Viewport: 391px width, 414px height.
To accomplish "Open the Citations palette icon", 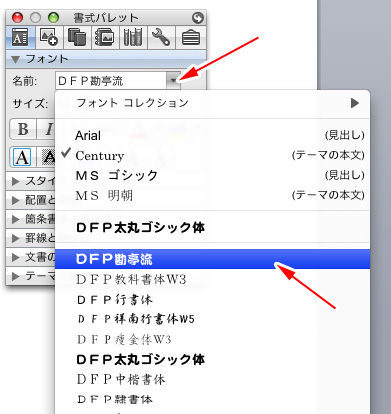I will [x=105, y=37].
